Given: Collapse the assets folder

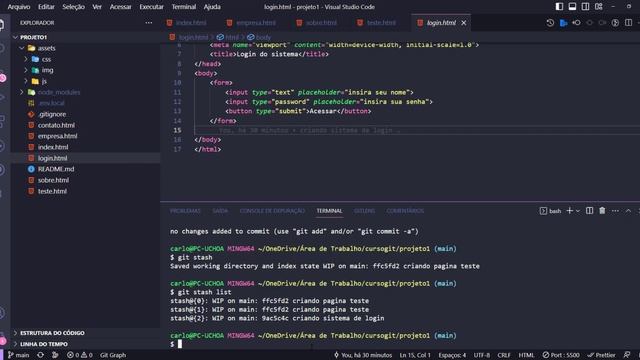Looking at the screenshot, I should [22, 48].
